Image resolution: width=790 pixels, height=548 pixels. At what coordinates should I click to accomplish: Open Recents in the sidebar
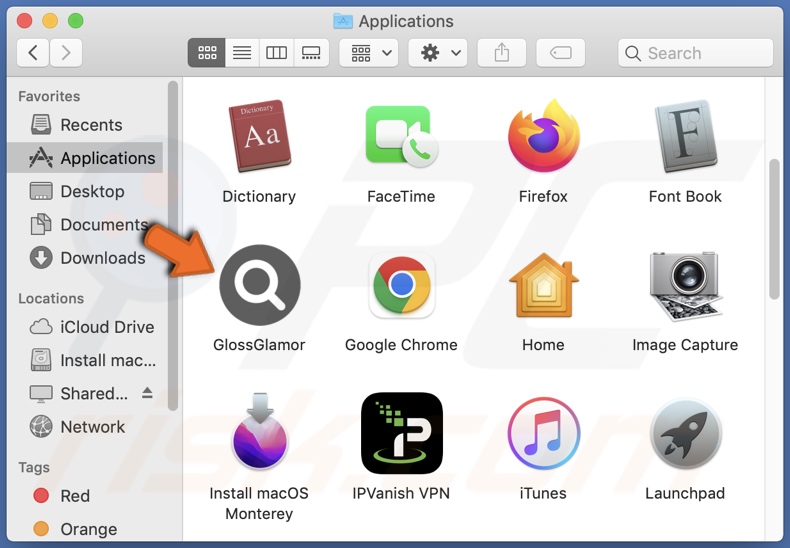tap(85, 124)
